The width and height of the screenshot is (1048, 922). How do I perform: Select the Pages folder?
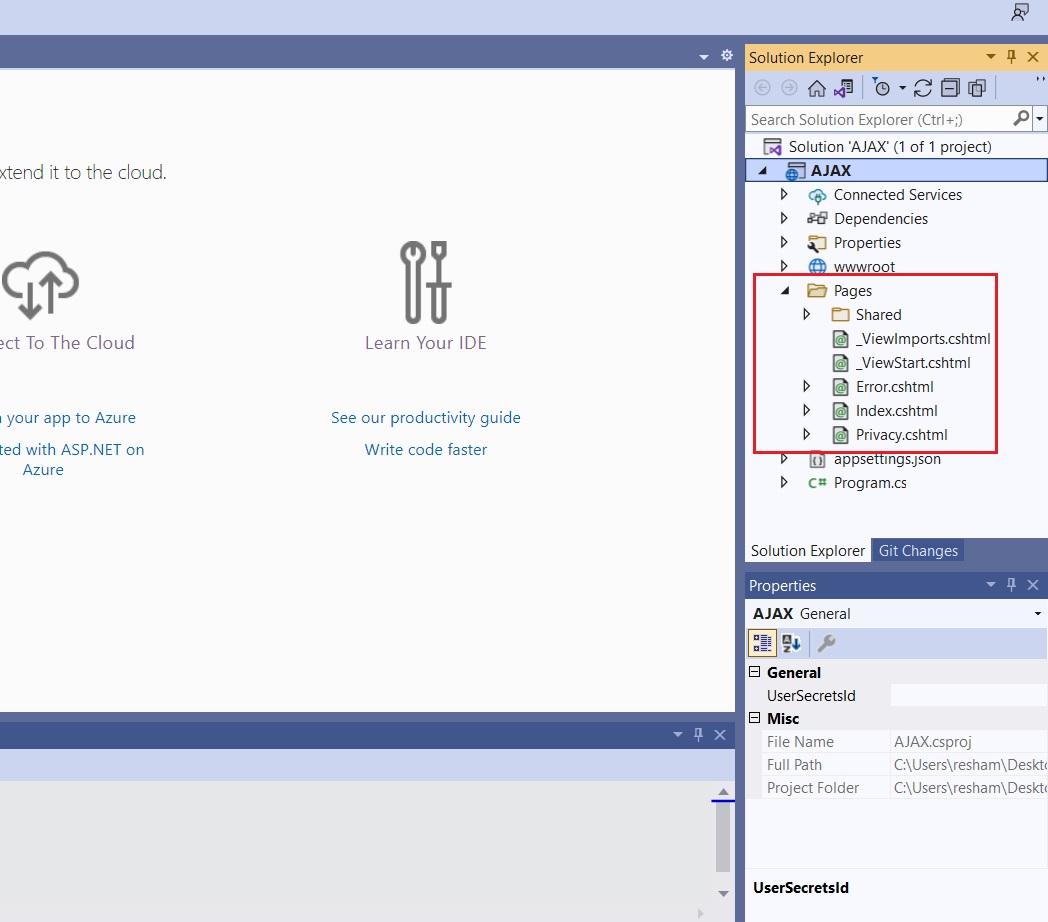coord(852,291)
